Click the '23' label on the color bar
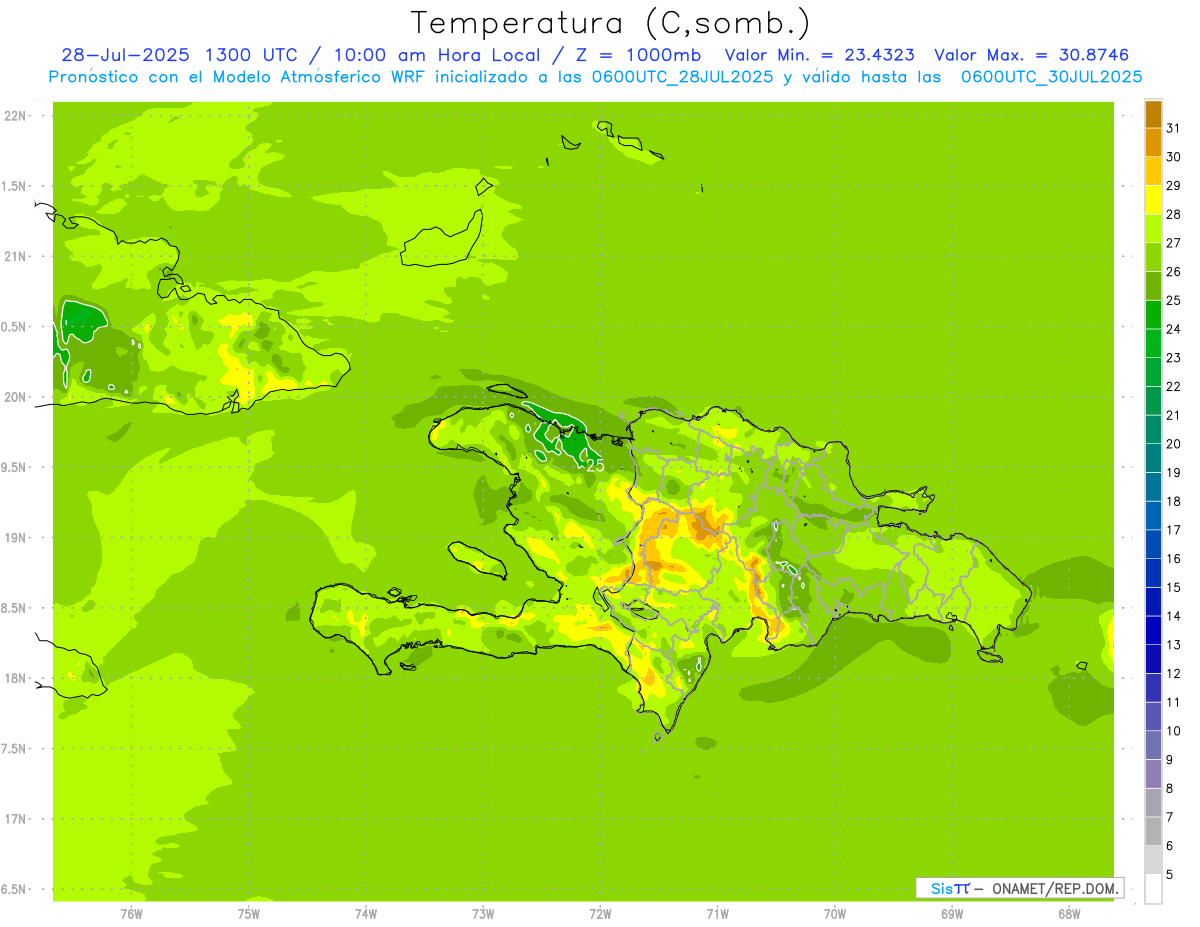This screenshot has height=927, width=1200. (x=1173, y=358)
